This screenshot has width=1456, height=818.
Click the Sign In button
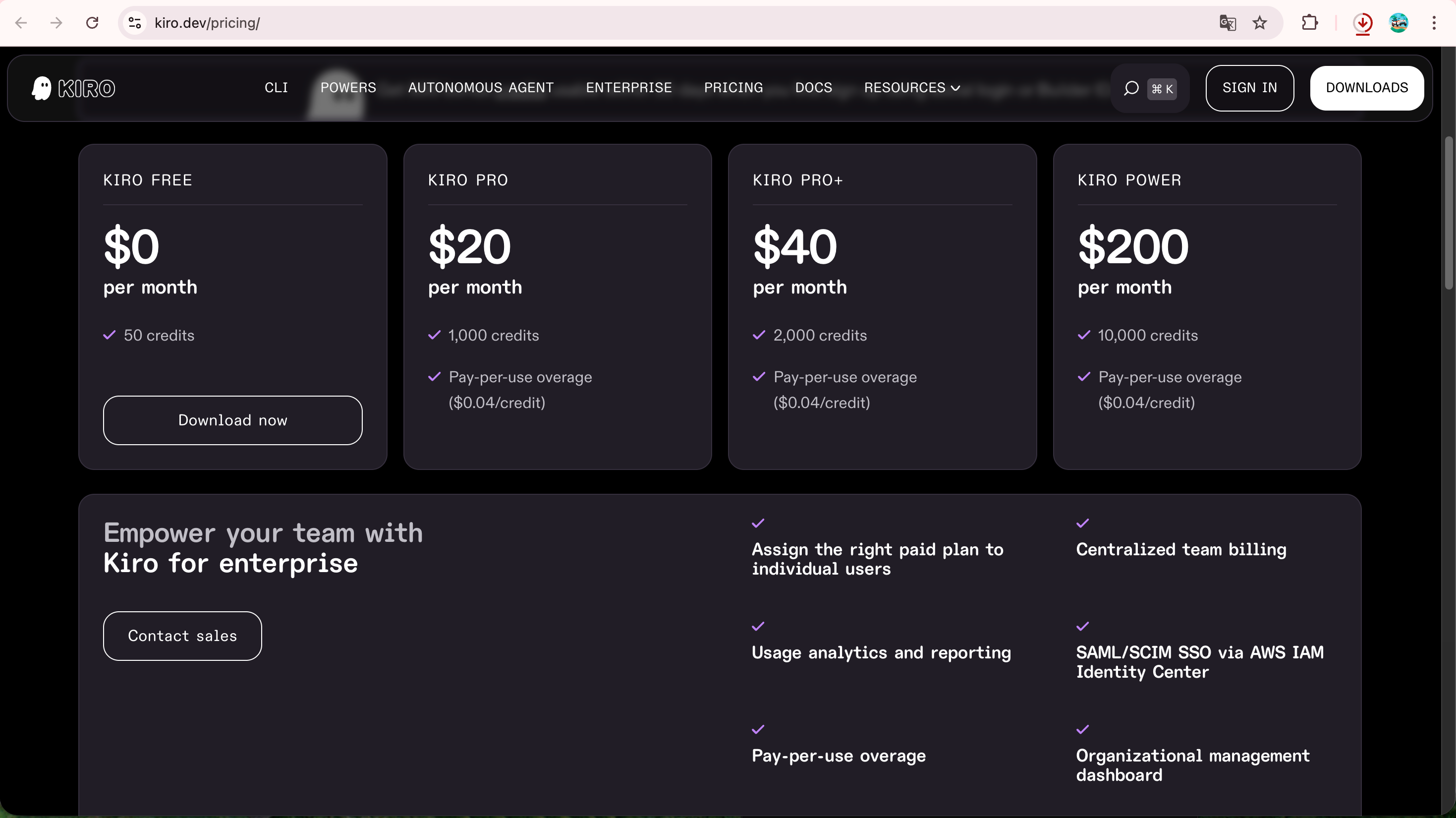coord(1249,88)
